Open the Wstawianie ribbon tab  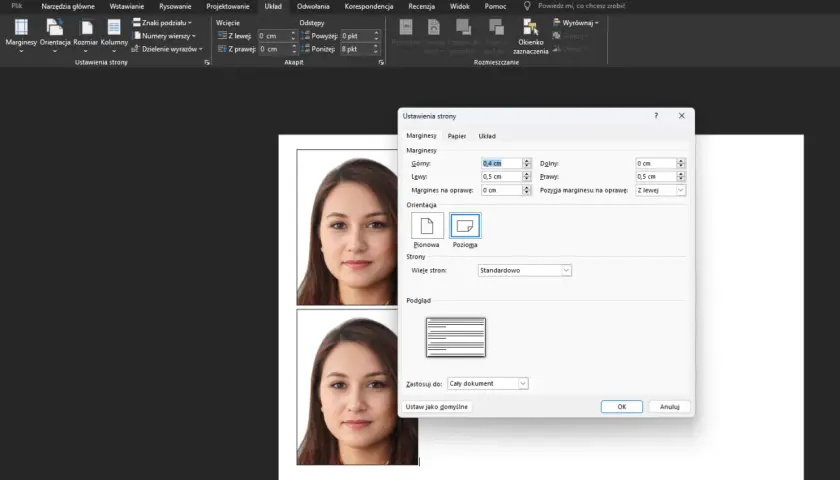click(126, 6)
